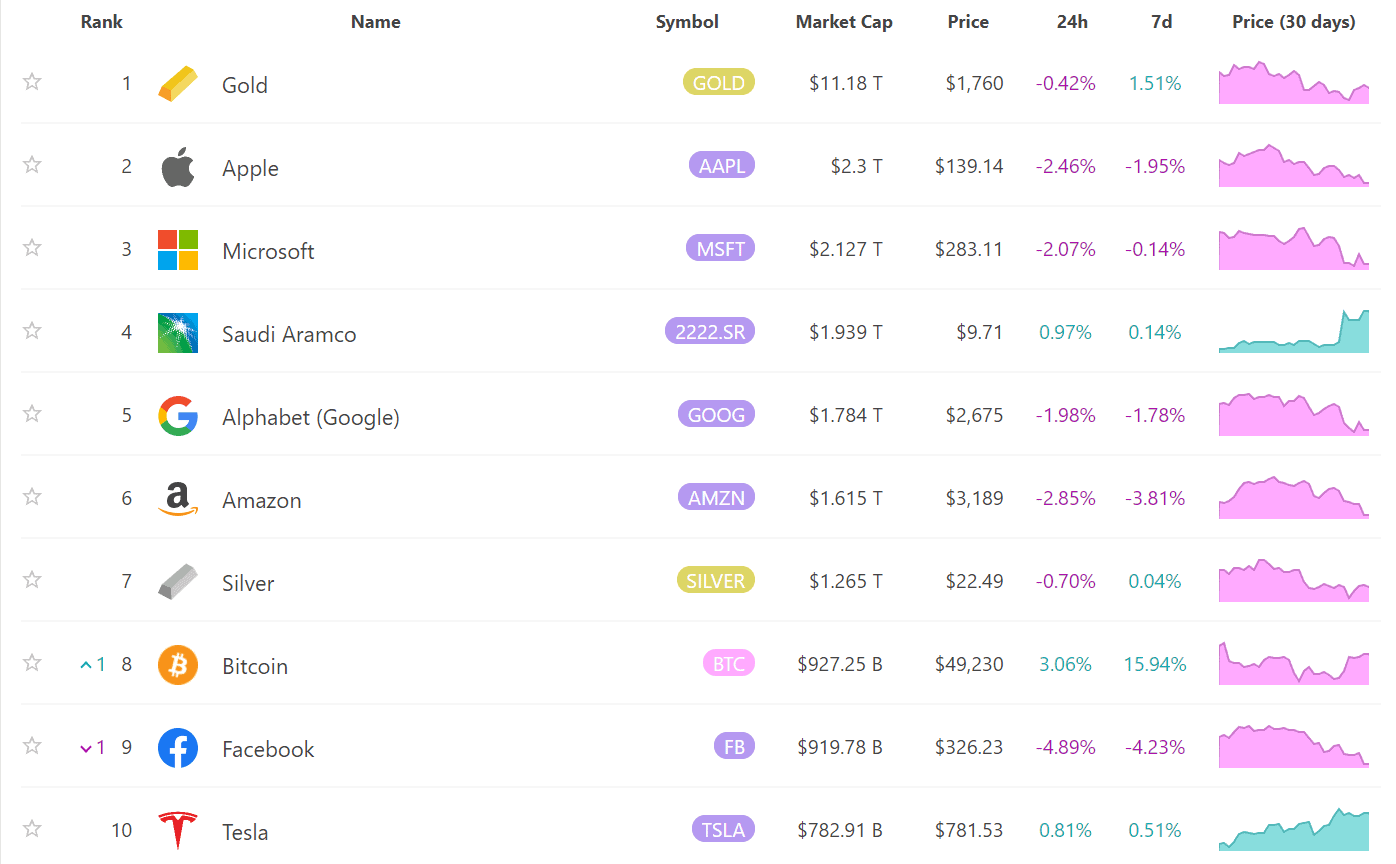Screen dimensions: 1396x864
Task: Click the Apple logo icon
Action: pos(178,167)
